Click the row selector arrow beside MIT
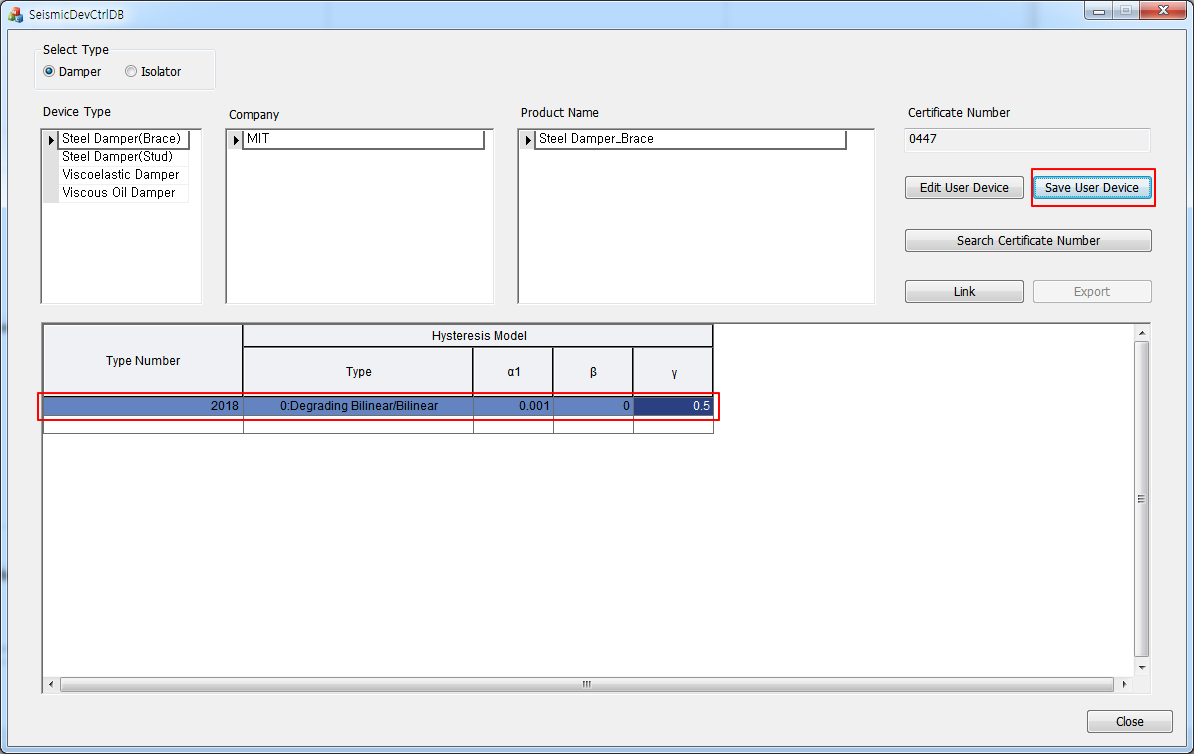Viewport: 1194px width, 754px height. tap(236, 139)
